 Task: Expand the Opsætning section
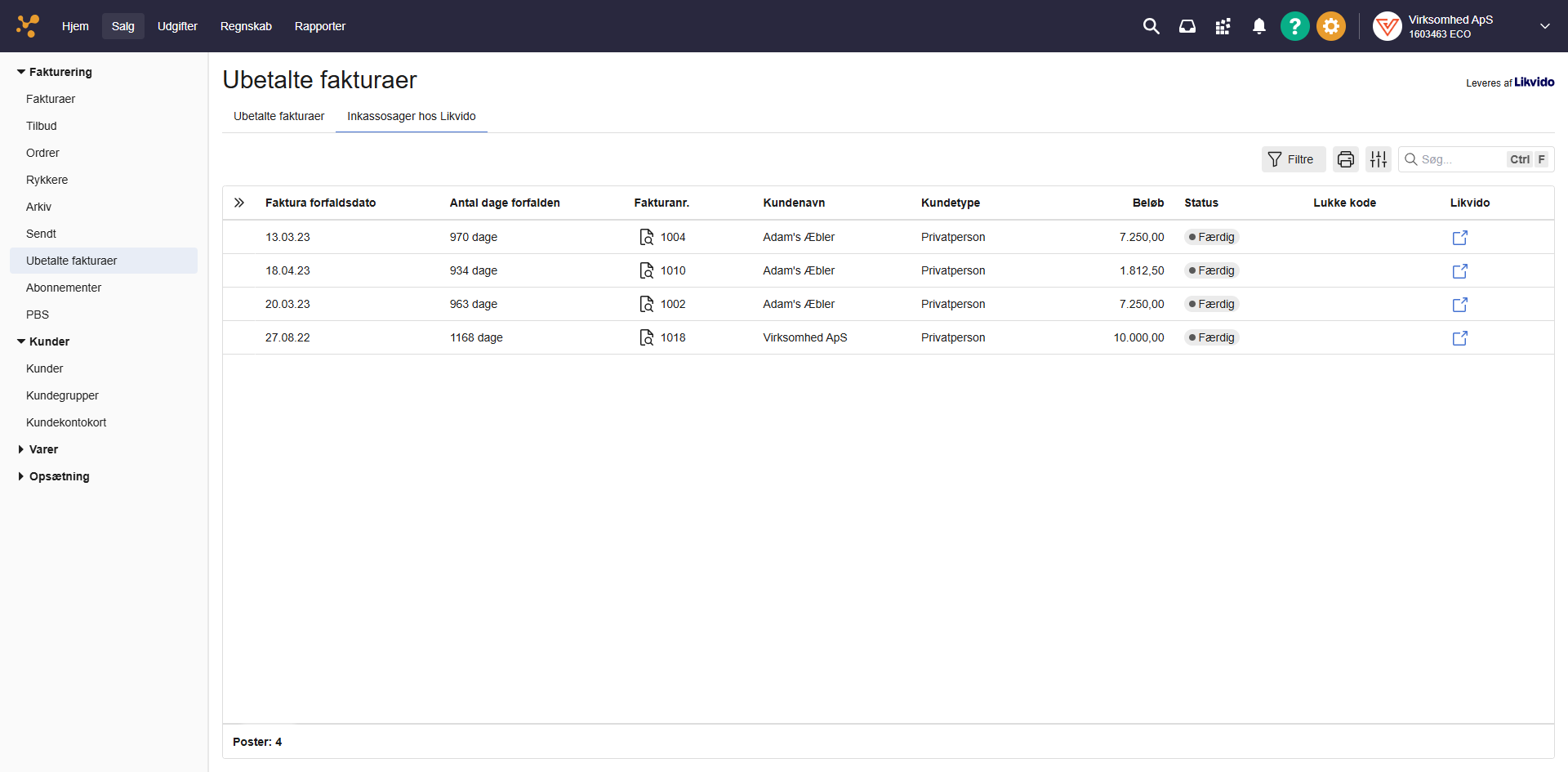point(22,476)
